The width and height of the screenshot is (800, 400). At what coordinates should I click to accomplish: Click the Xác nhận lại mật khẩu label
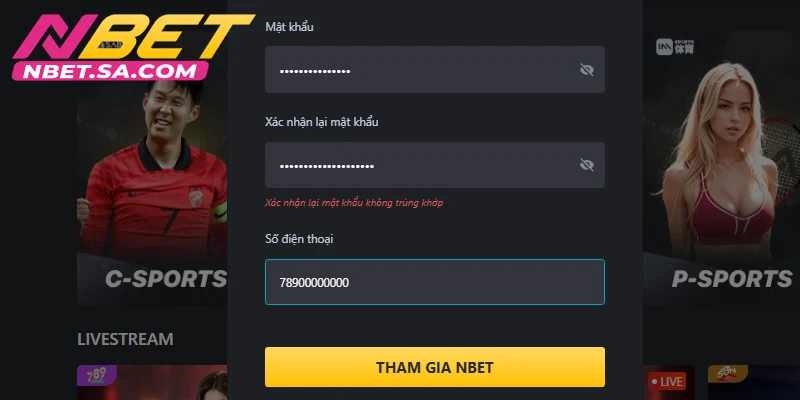tap(322, 122)
